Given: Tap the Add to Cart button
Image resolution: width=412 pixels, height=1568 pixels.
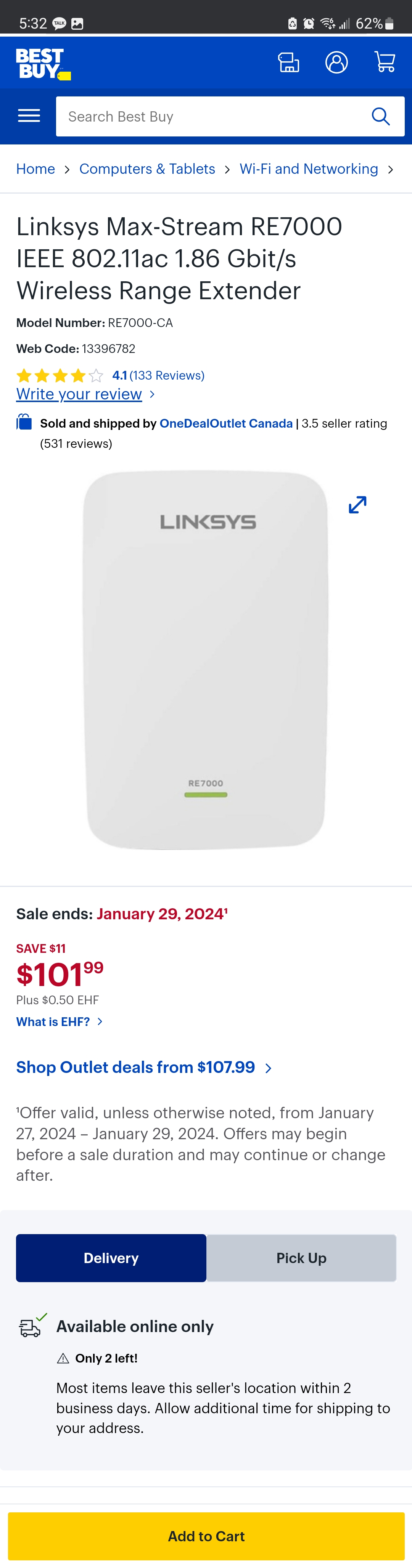Looking at the screenshot, I should pyautogui.click(x=206, y=1536).
